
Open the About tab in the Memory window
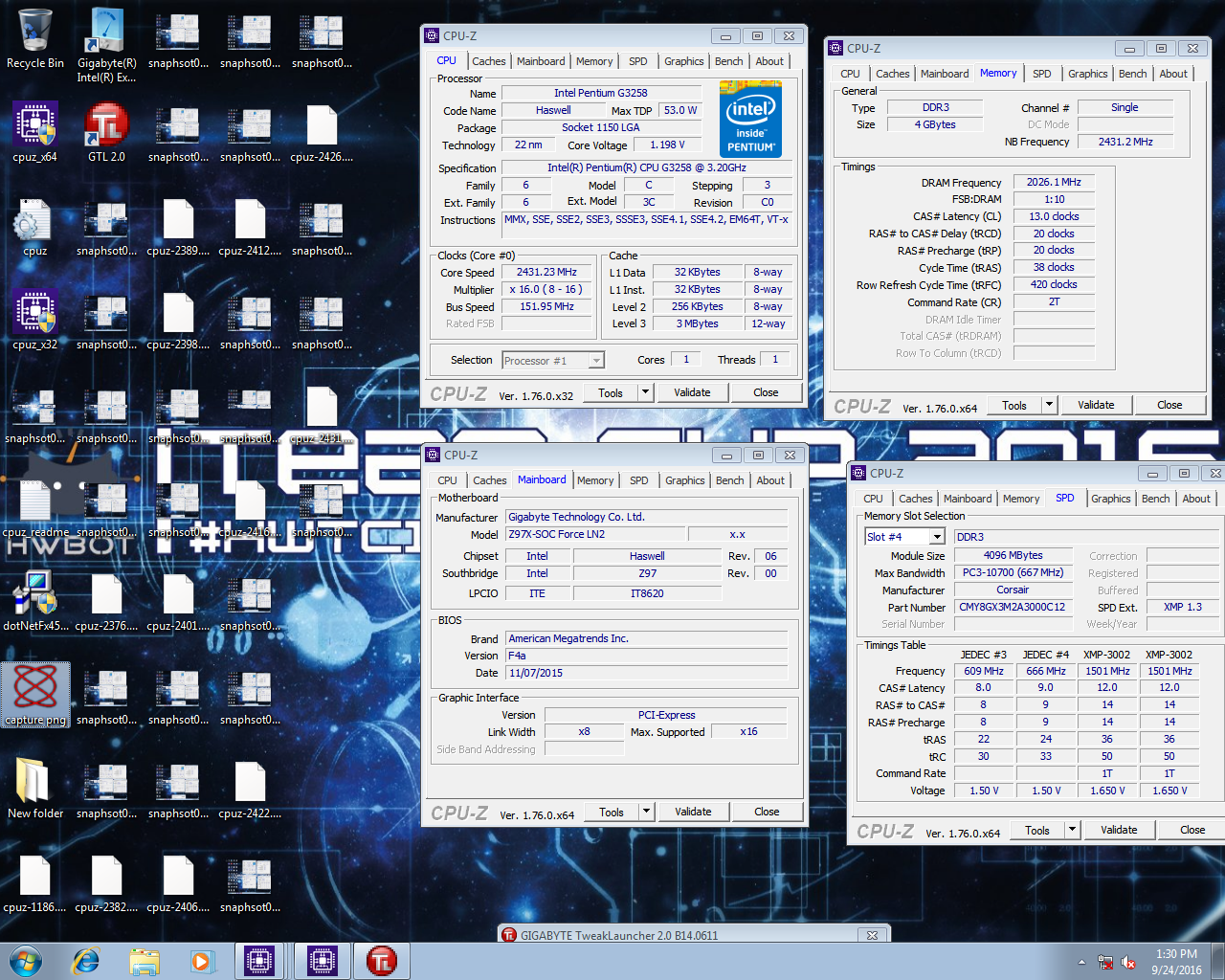click(1173, 74)
